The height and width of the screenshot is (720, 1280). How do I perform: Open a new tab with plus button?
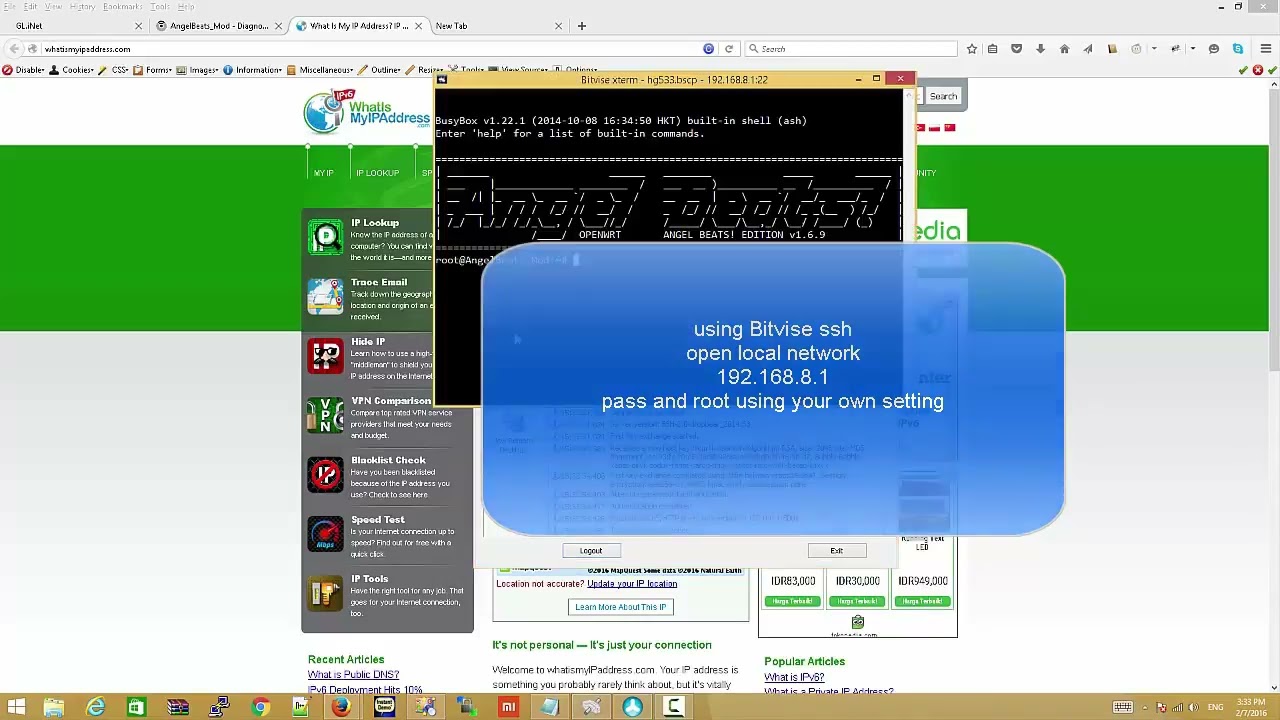(581, 26)
